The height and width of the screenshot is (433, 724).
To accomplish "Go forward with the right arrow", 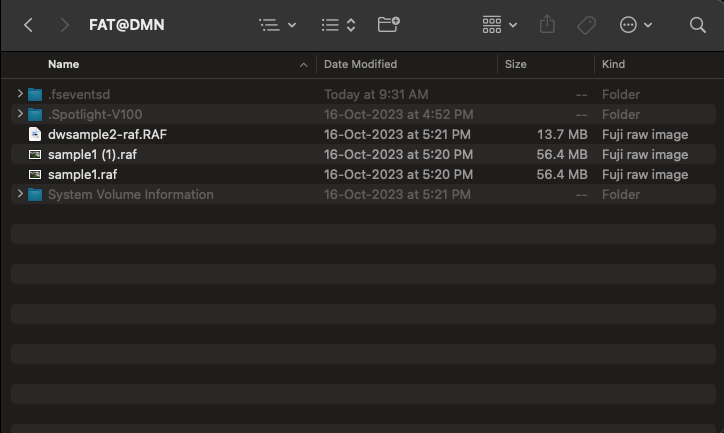I will (65, 25).
